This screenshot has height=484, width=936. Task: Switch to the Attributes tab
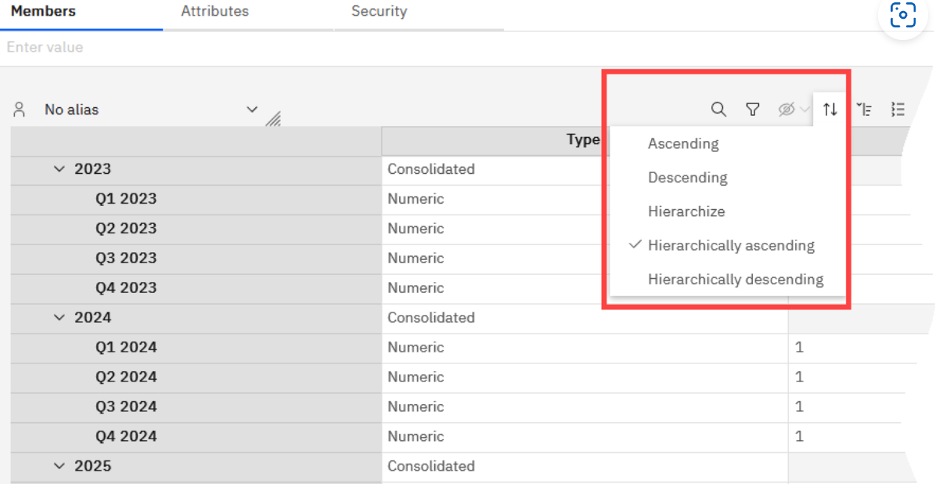point(215,11)
